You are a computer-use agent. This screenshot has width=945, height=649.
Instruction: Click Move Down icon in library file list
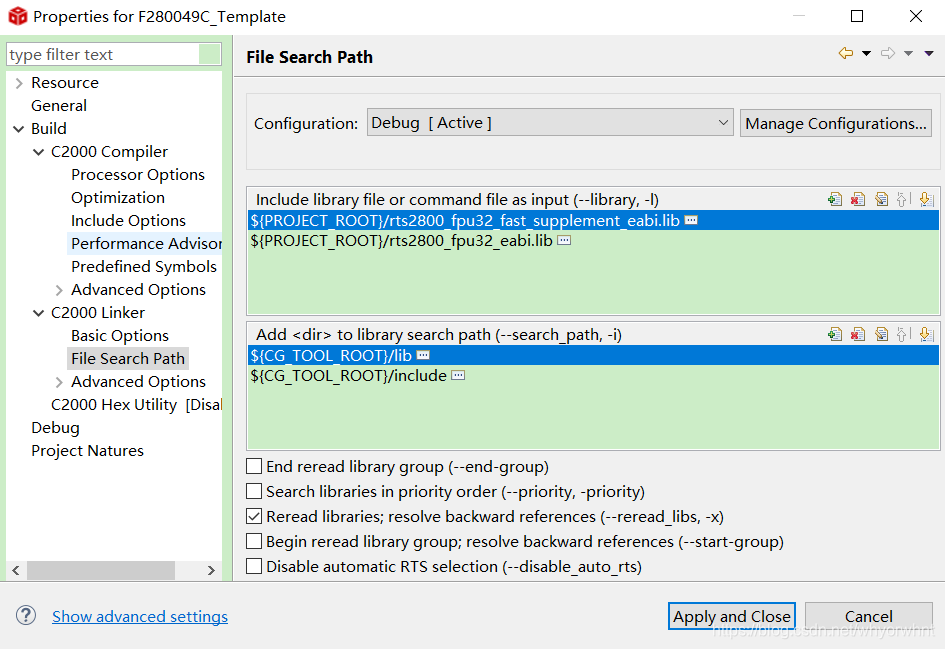[926, 199]
